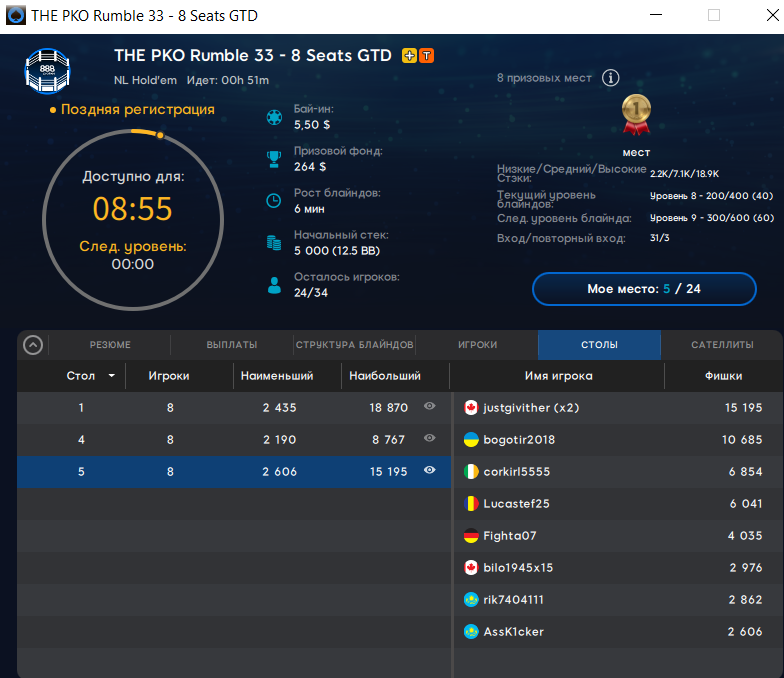
Task: Sort tables by Игроки column header
Action: tap(169, 376)
